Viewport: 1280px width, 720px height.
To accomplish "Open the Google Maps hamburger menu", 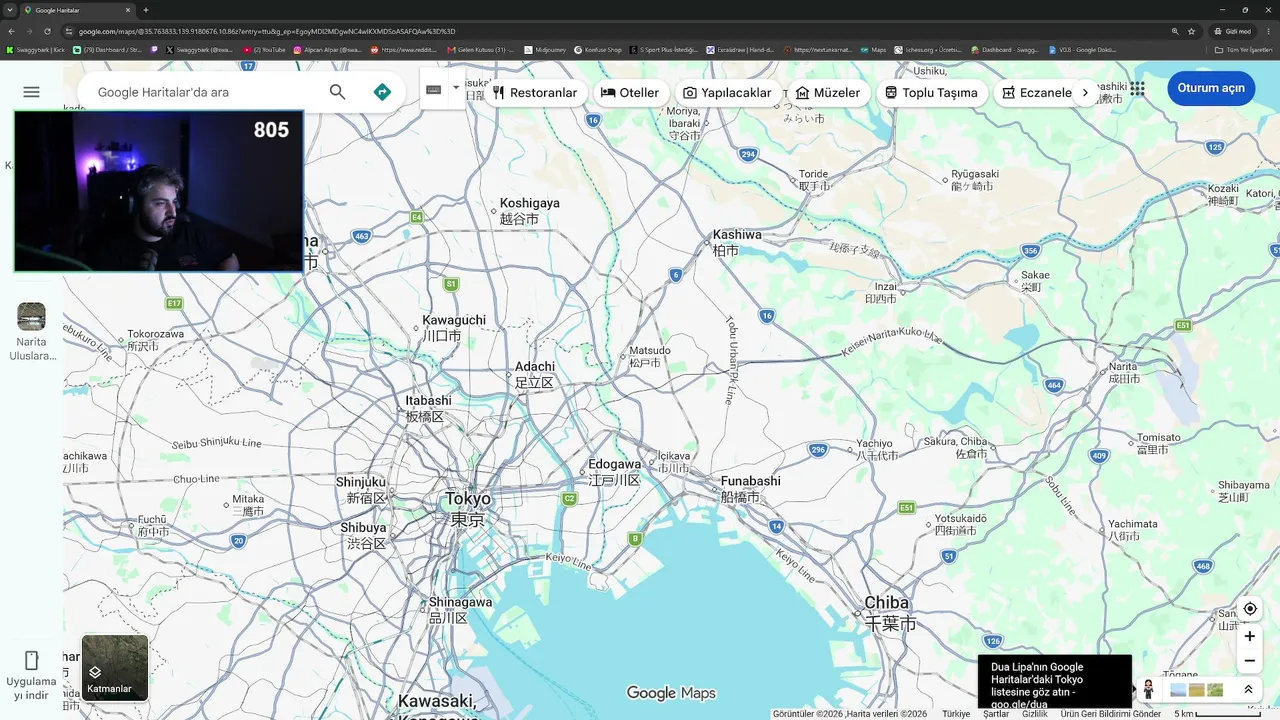I will coord(31,92).
